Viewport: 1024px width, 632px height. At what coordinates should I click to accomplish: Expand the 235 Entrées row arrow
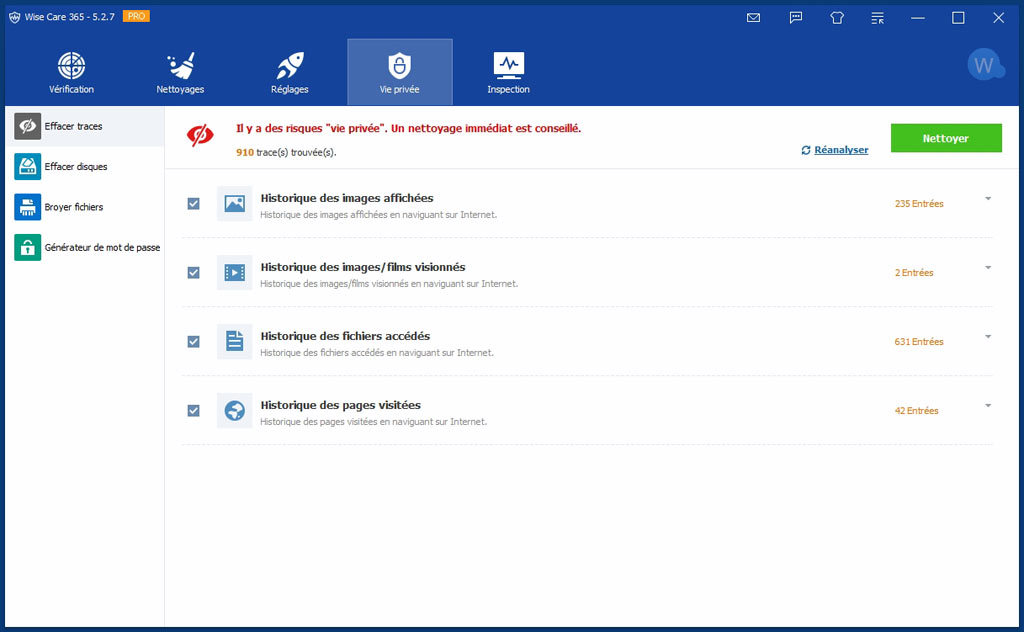pos(988,198)
